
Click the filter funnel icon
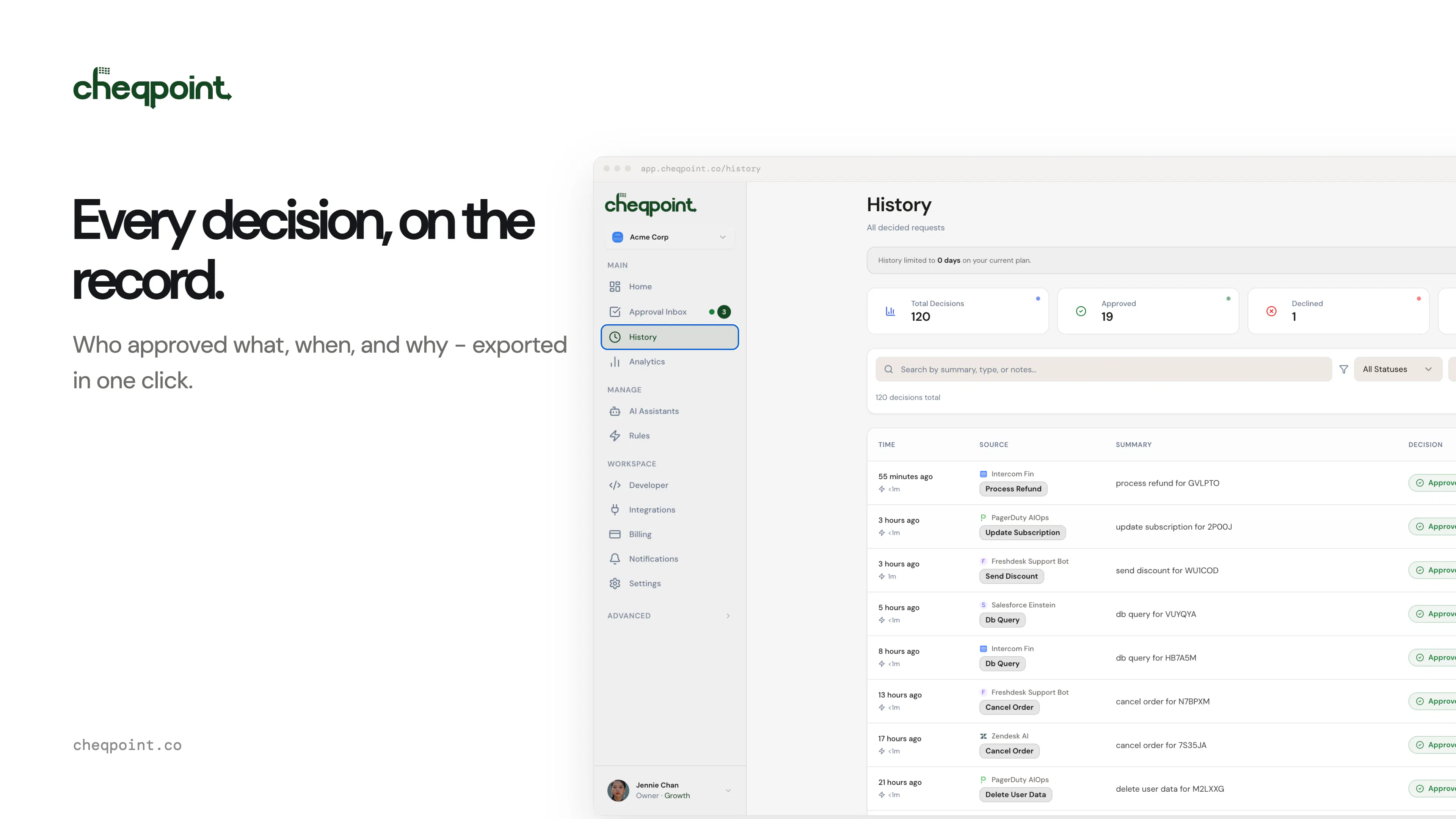[1343, 369]
